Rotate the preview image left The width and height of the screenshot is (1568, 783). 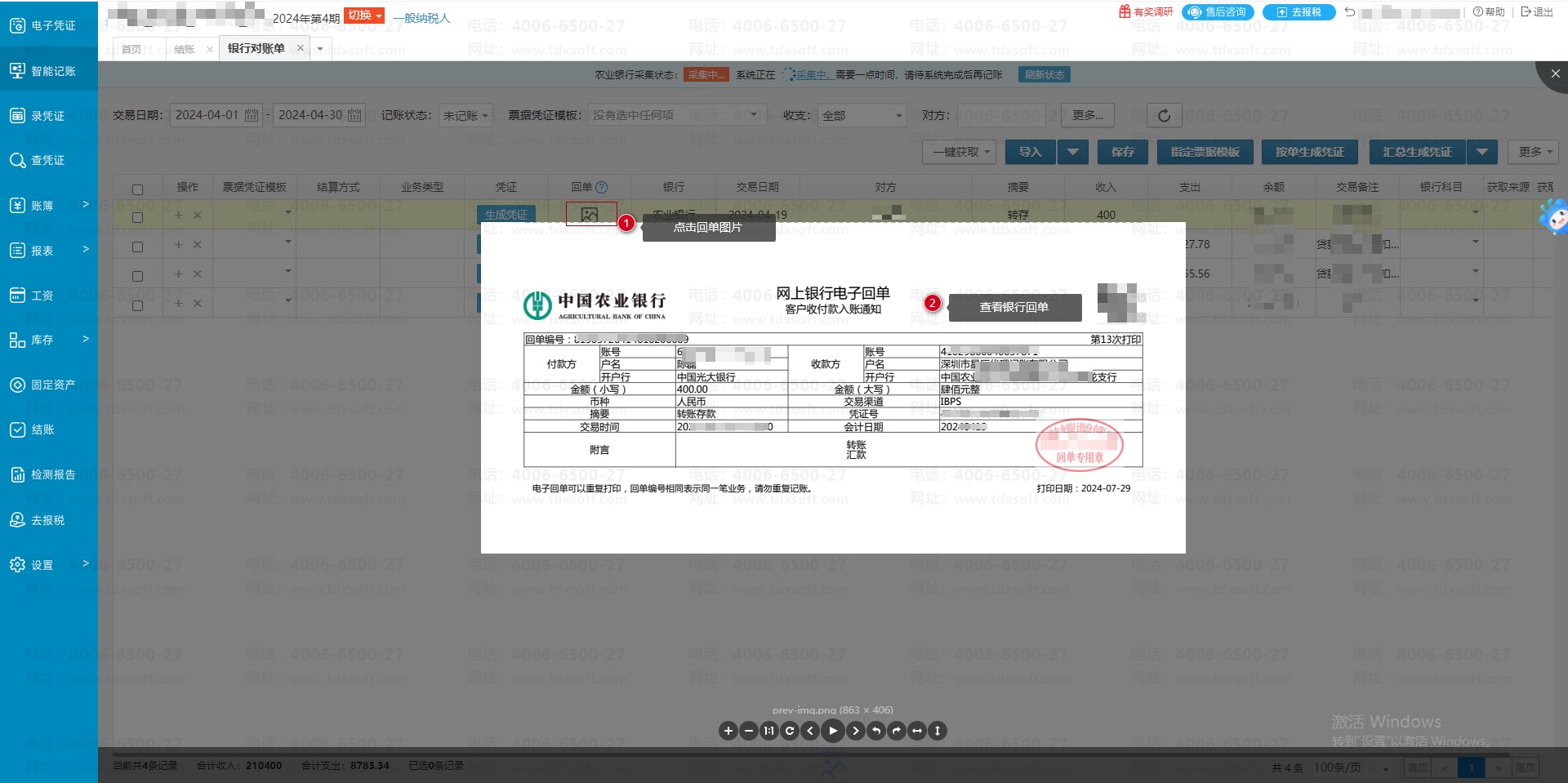point(876,731)
